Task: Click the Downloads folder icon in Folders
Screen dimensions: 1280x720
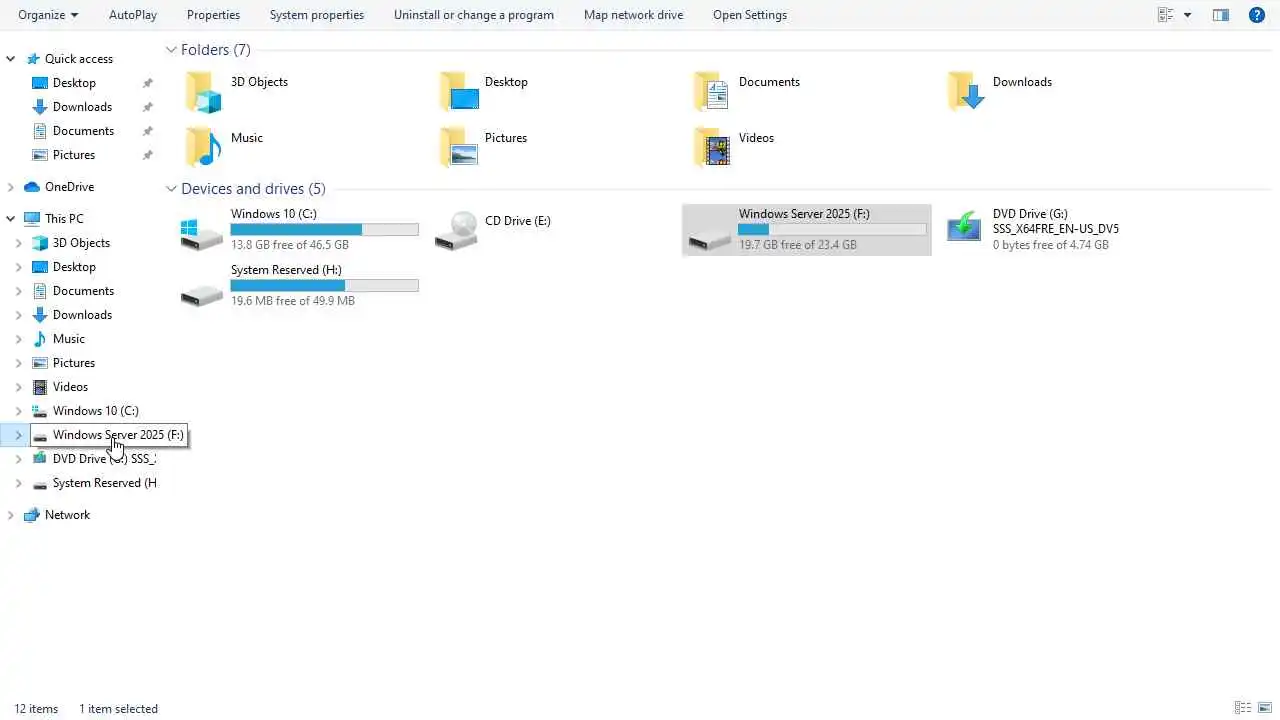Action: pos(966,92)
